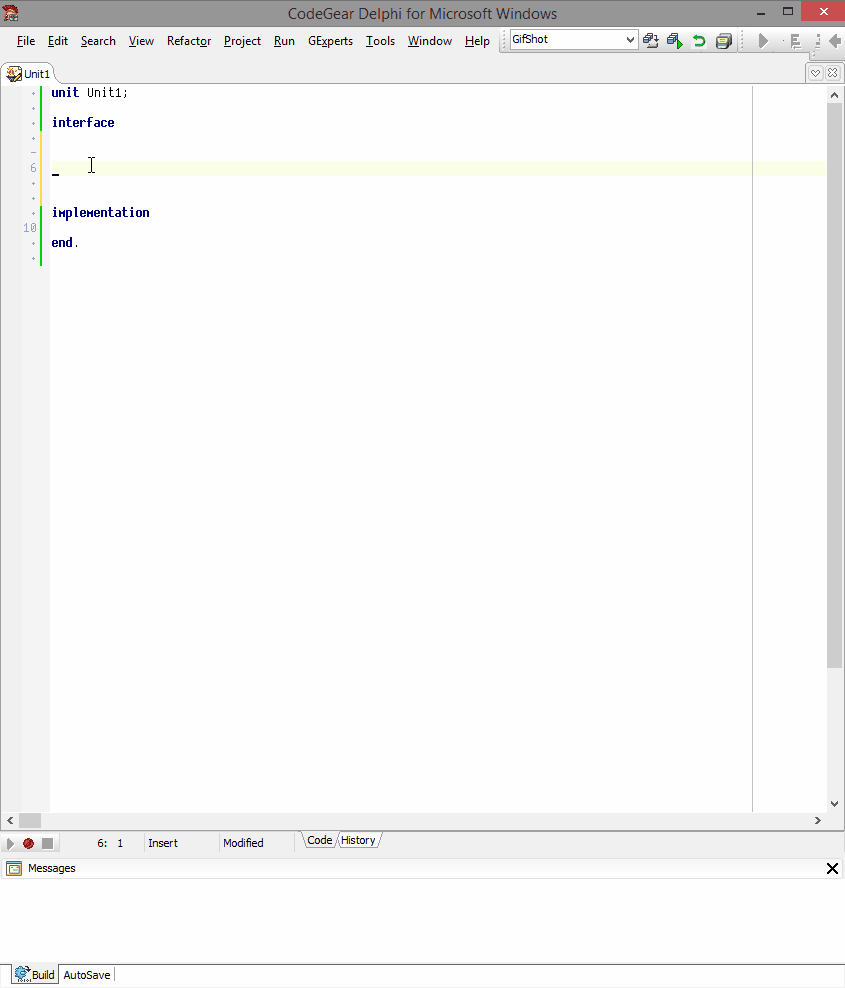Select the AutoSave messages tab

pyautogui.click(x=87, y=974)
